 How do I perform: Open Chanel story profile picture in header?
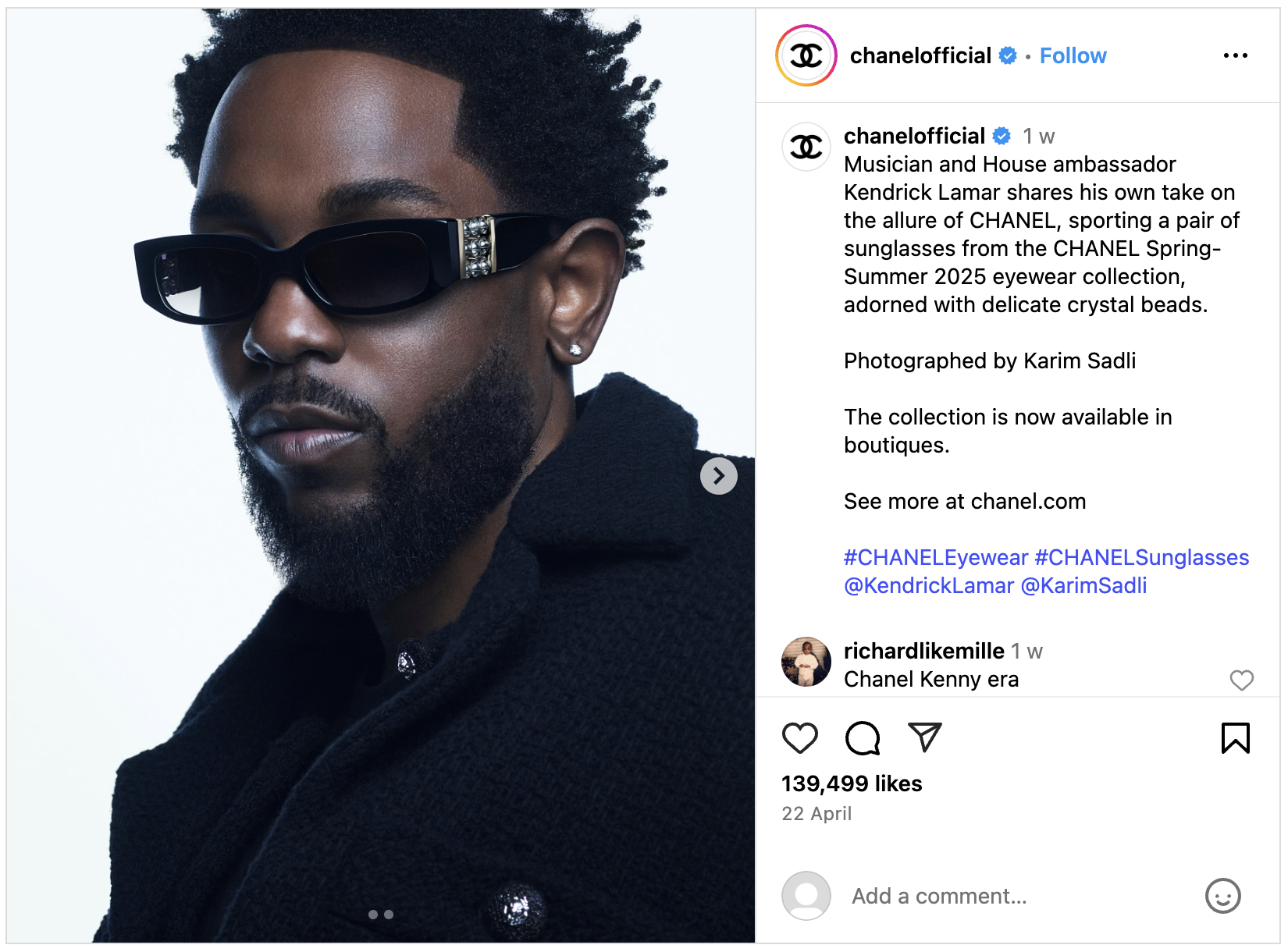pos(806,55)
